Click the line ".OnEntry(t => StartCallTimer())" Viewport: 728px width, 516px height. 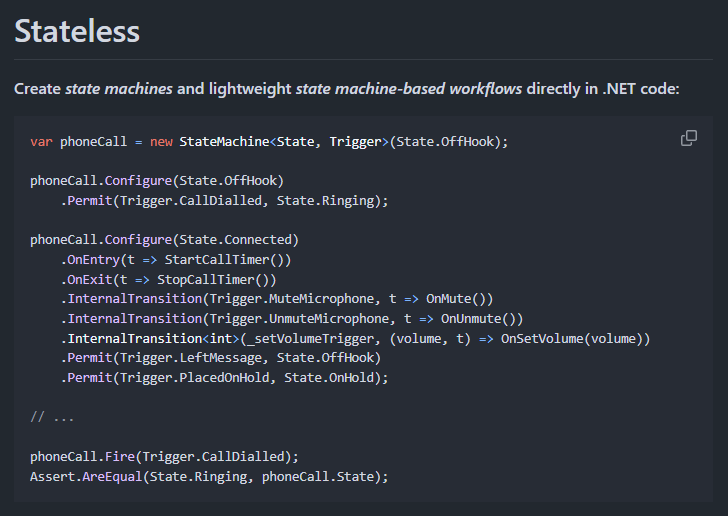point(176,260)
